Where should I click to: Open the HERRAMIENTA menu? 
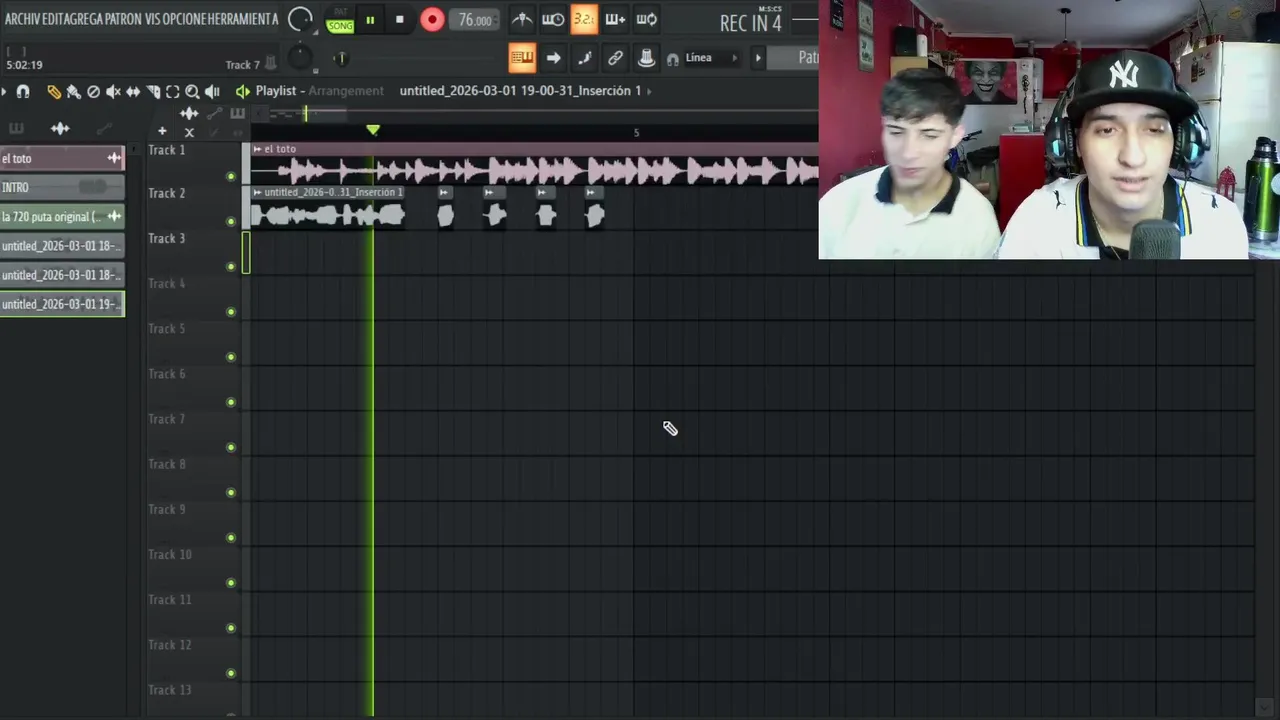243,19
